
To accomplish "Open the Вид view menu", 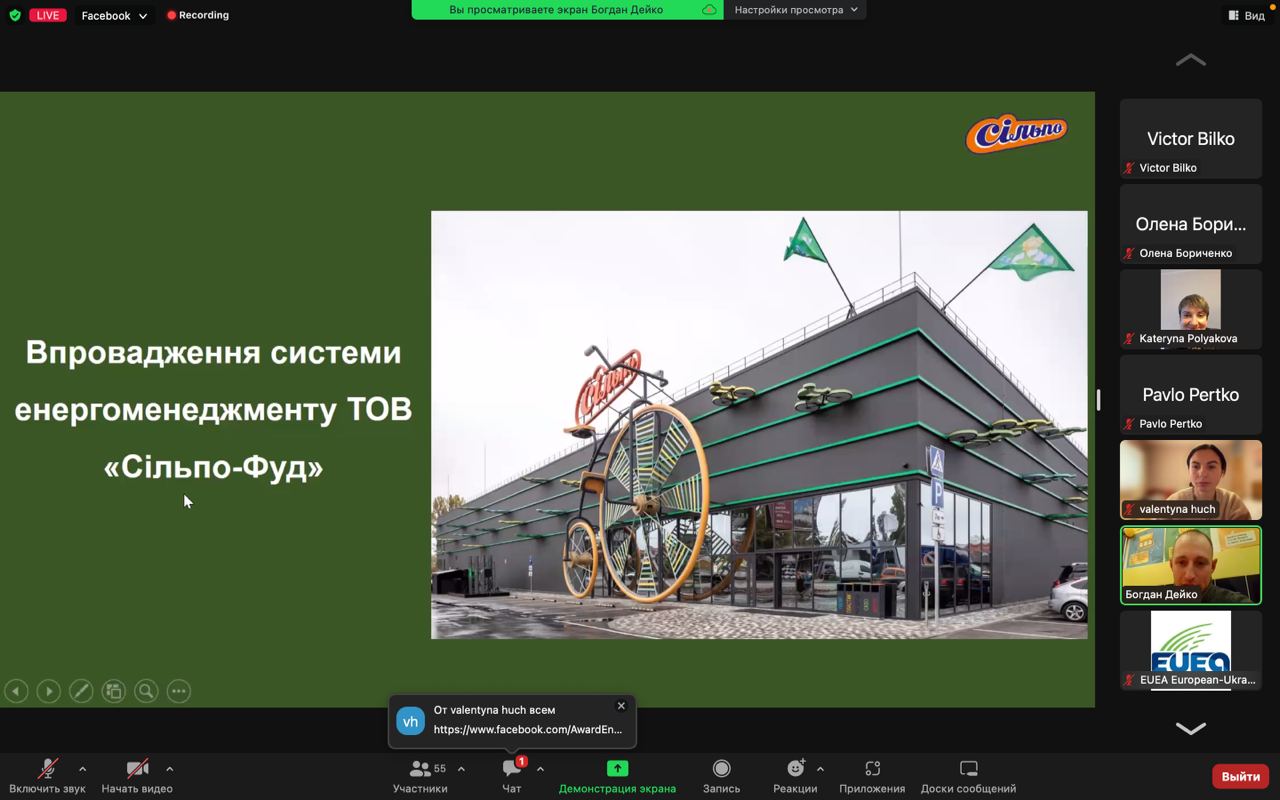I will tap(1246, 15).
